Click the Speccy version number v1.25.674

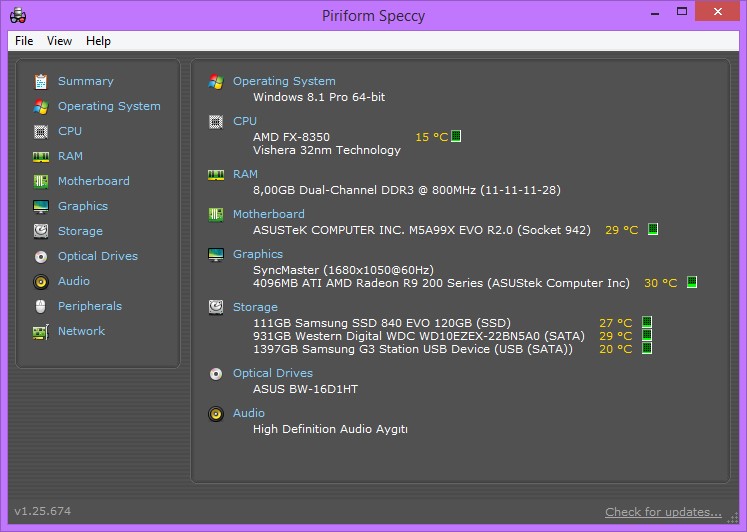43,511
